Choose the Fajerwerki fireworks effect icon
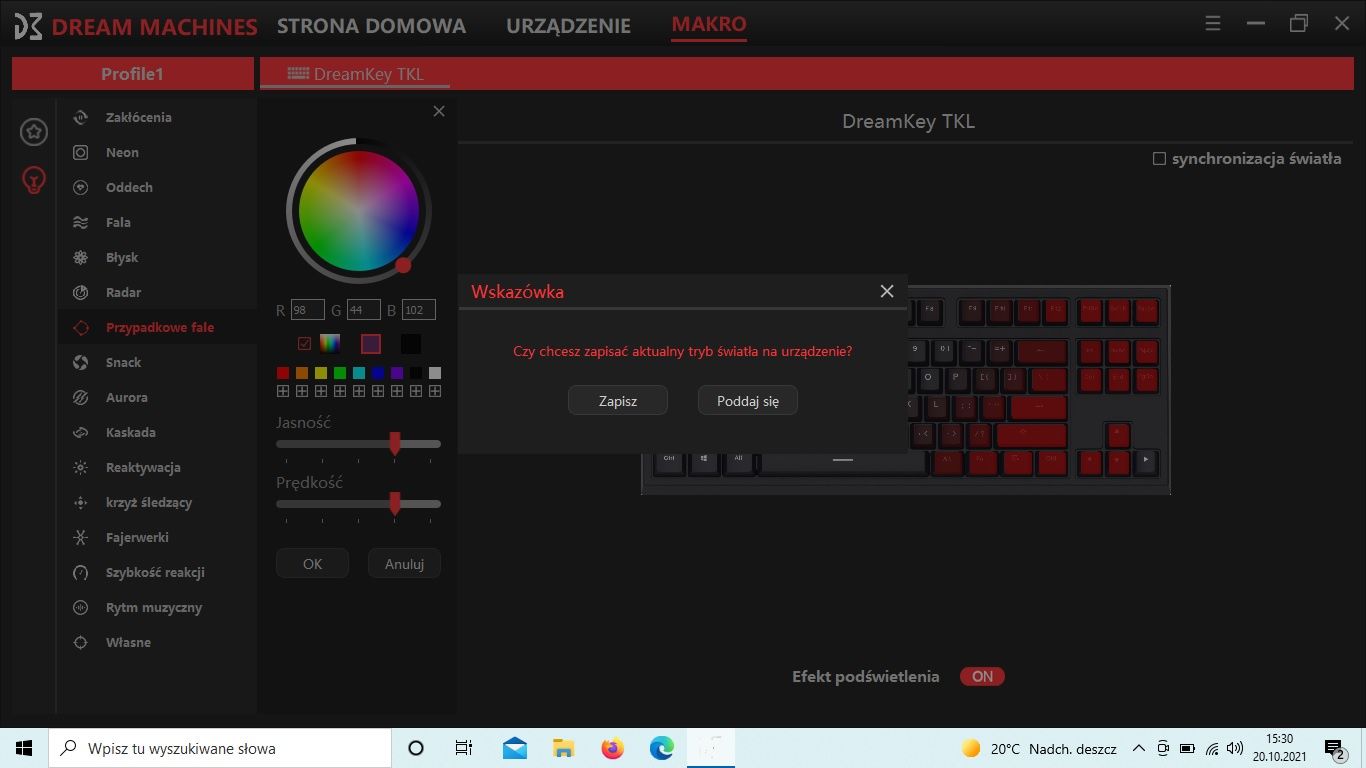This screenshot has height=768, width=1366. pos(81,537)
